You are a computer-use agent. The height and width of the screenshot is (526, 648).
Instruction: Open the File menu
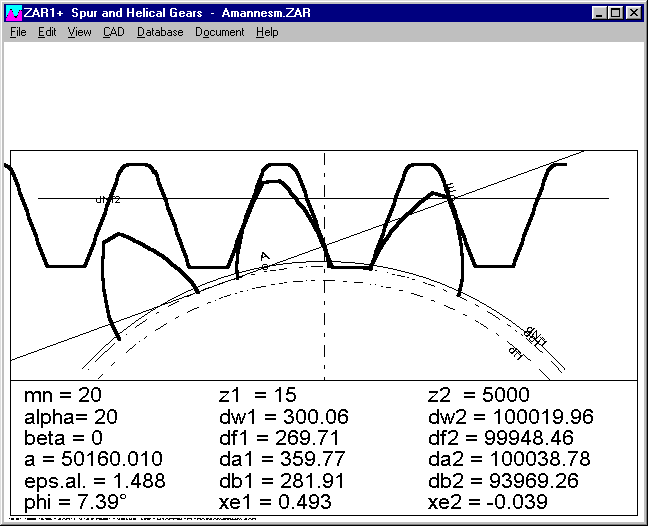point(17,32)
